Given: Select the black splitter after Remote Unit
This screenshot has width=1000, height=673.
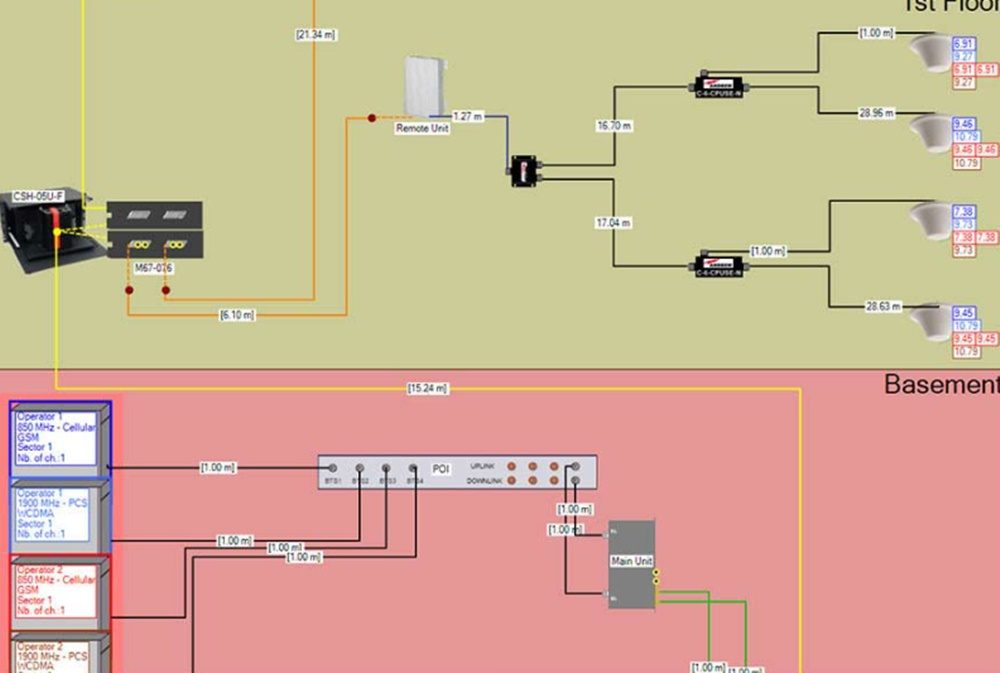Looking at the screenshot, I should 520,169.
